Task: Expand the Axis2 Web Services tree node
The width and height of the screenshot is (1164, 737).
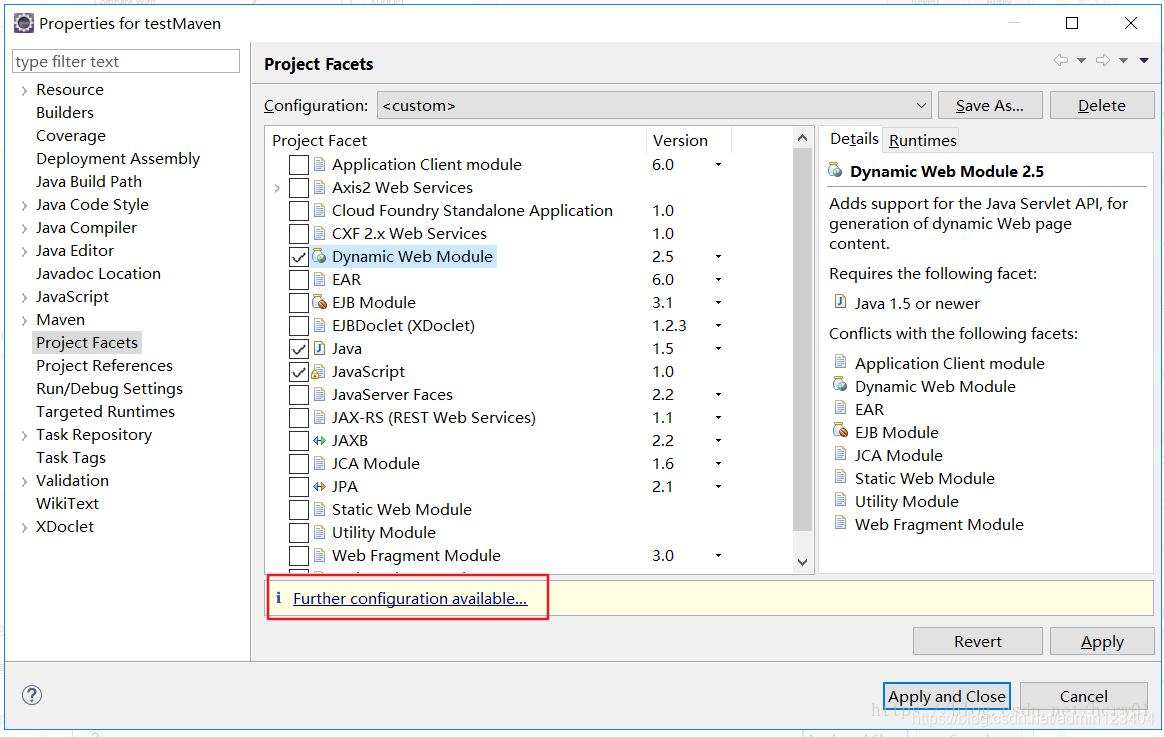Action: pyautogui.click(x=278, y=187)
